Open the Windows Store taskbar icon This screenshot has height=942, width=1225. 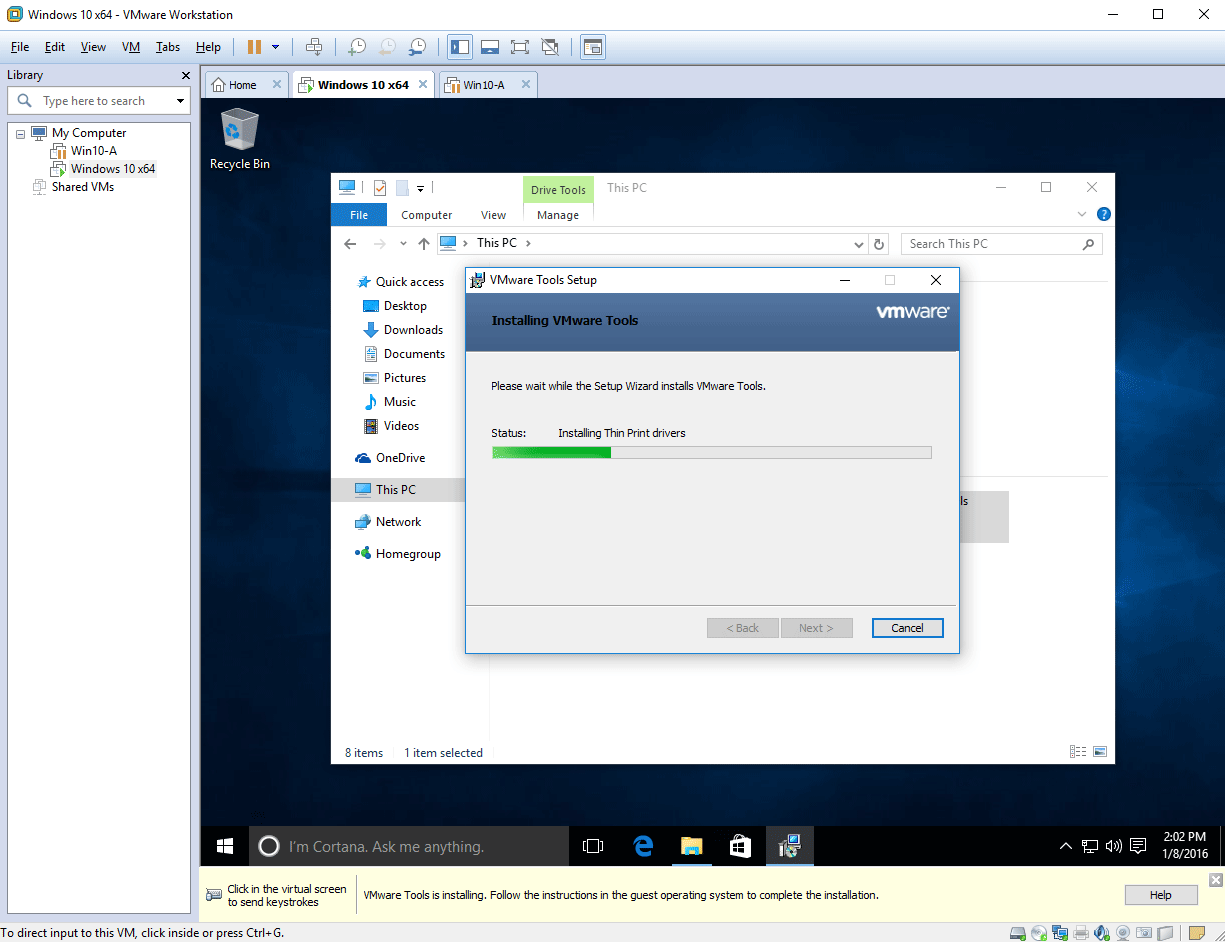click(740, 846)
